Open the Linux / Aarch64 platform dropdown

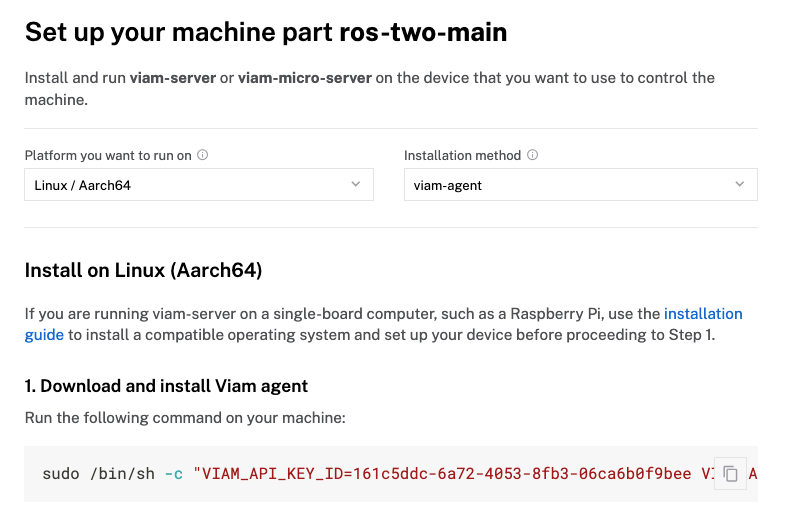[x=199, y=185]
